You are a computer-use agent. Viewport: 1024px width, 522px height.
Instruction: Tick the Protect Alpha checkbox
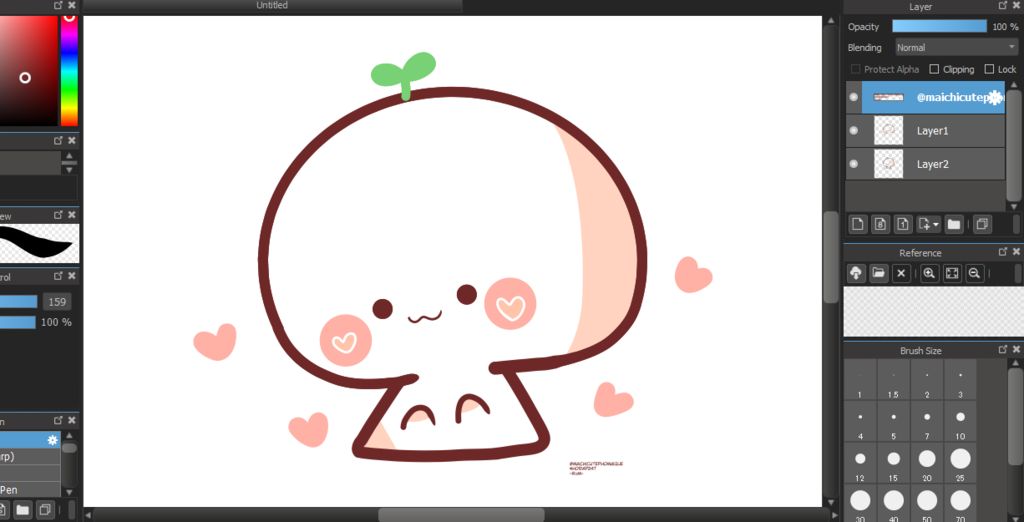[x=856, y=69]
